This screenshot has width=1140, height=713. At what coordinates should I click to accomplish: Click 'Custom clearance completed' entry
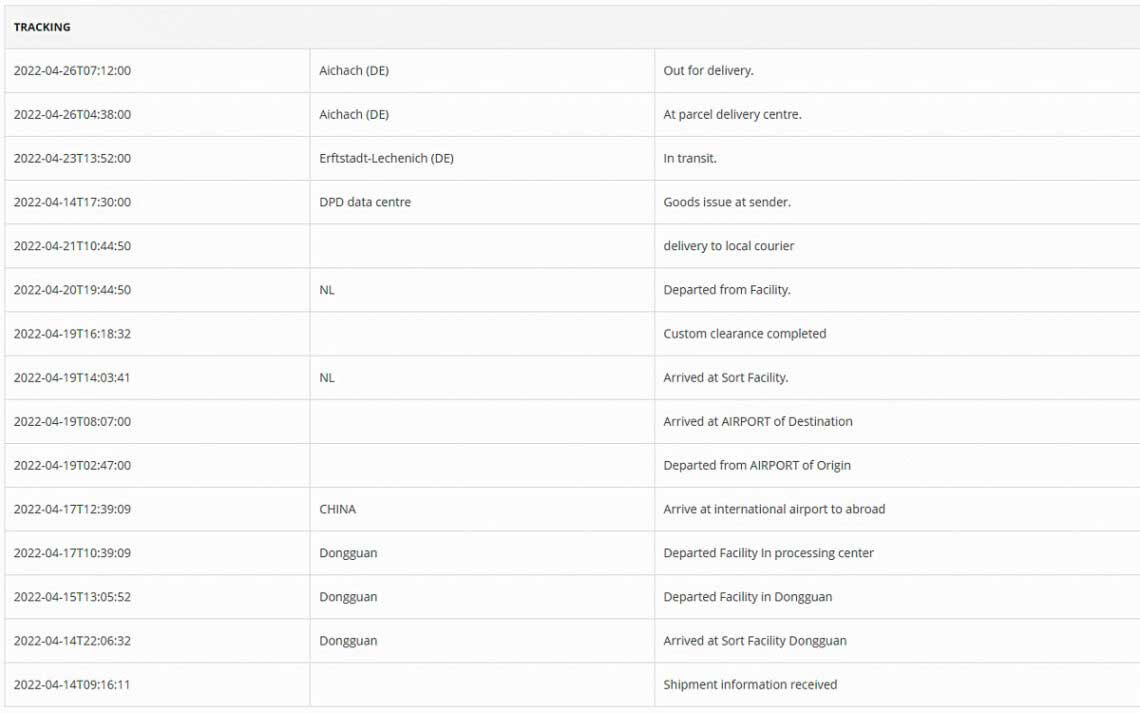[745, 334]
